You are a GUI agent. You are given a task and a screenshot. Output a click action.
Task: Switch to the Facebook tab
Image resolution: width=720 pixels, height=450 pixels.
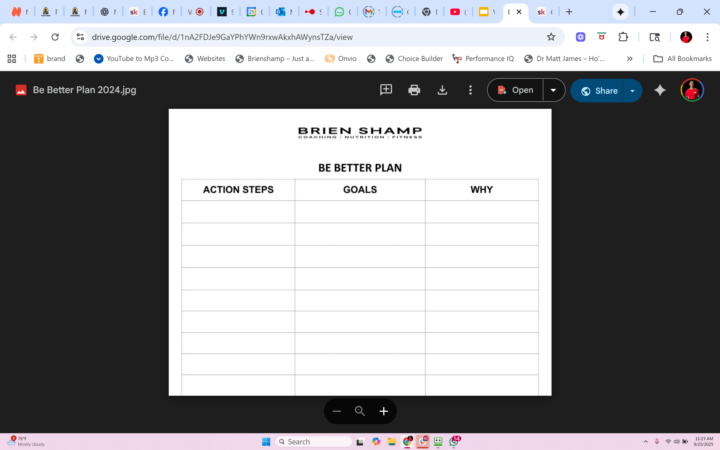pos(166,12)
